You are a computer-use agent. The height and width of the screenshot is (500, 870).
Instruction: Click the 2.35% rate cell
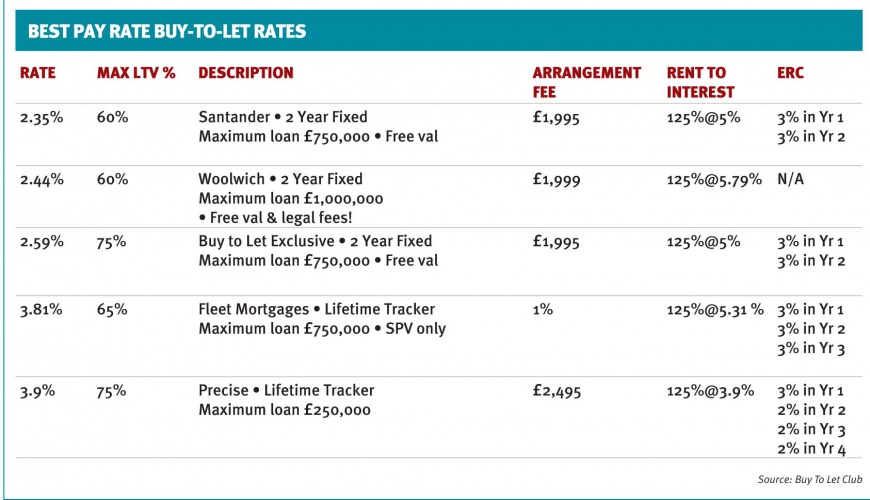(42, 118)
